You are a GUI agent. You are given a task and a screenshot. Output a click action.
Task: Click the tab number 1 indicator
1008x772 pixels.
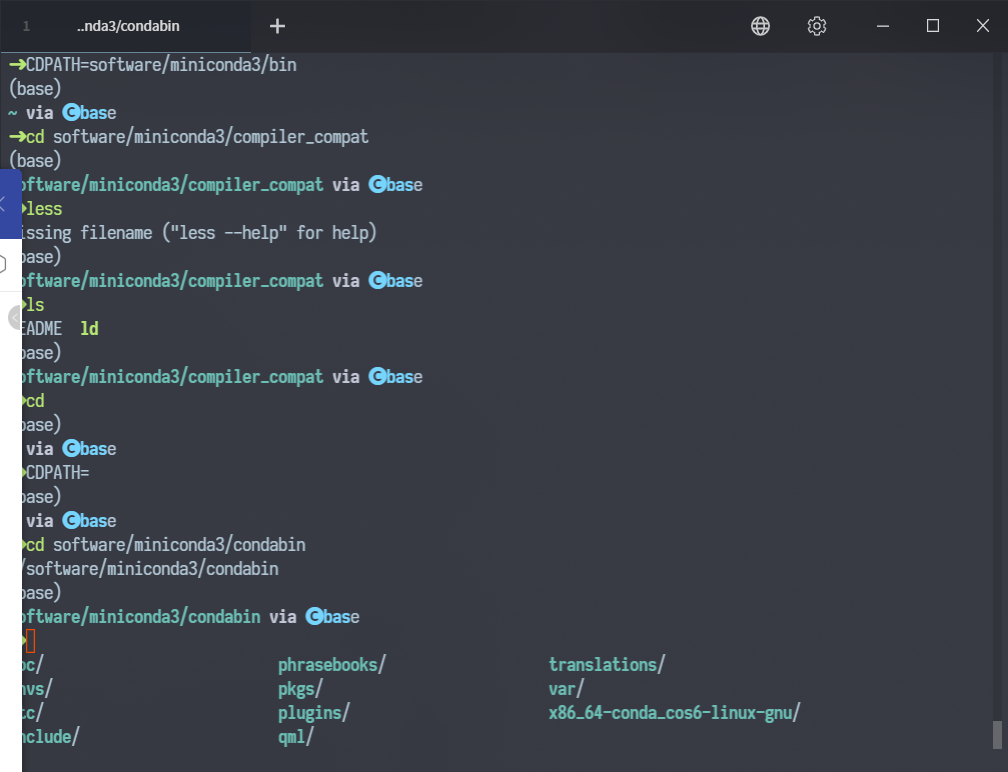(x=25, y=26)
